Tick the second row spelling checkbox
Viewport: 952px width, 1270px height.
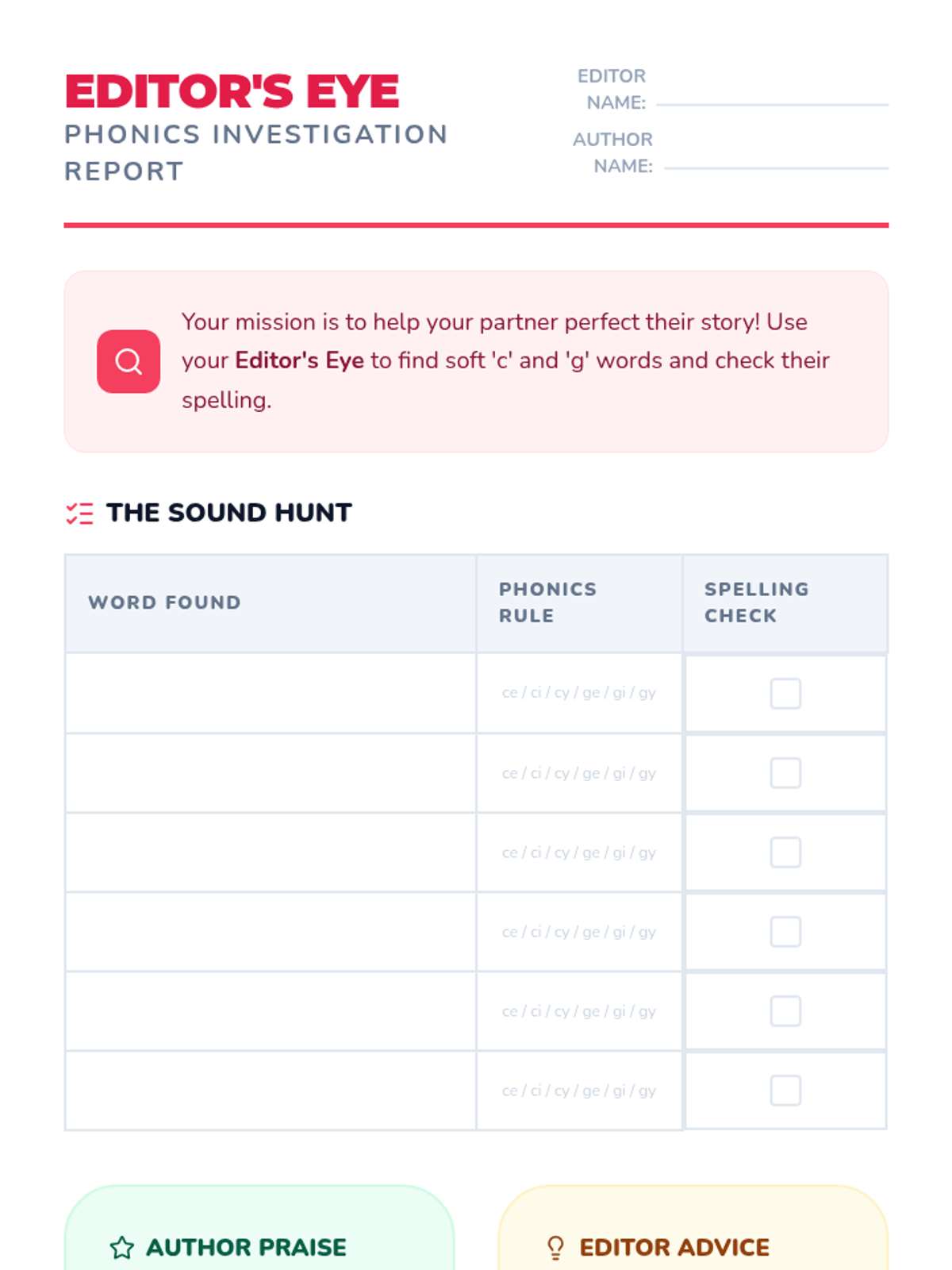[785, 772]
